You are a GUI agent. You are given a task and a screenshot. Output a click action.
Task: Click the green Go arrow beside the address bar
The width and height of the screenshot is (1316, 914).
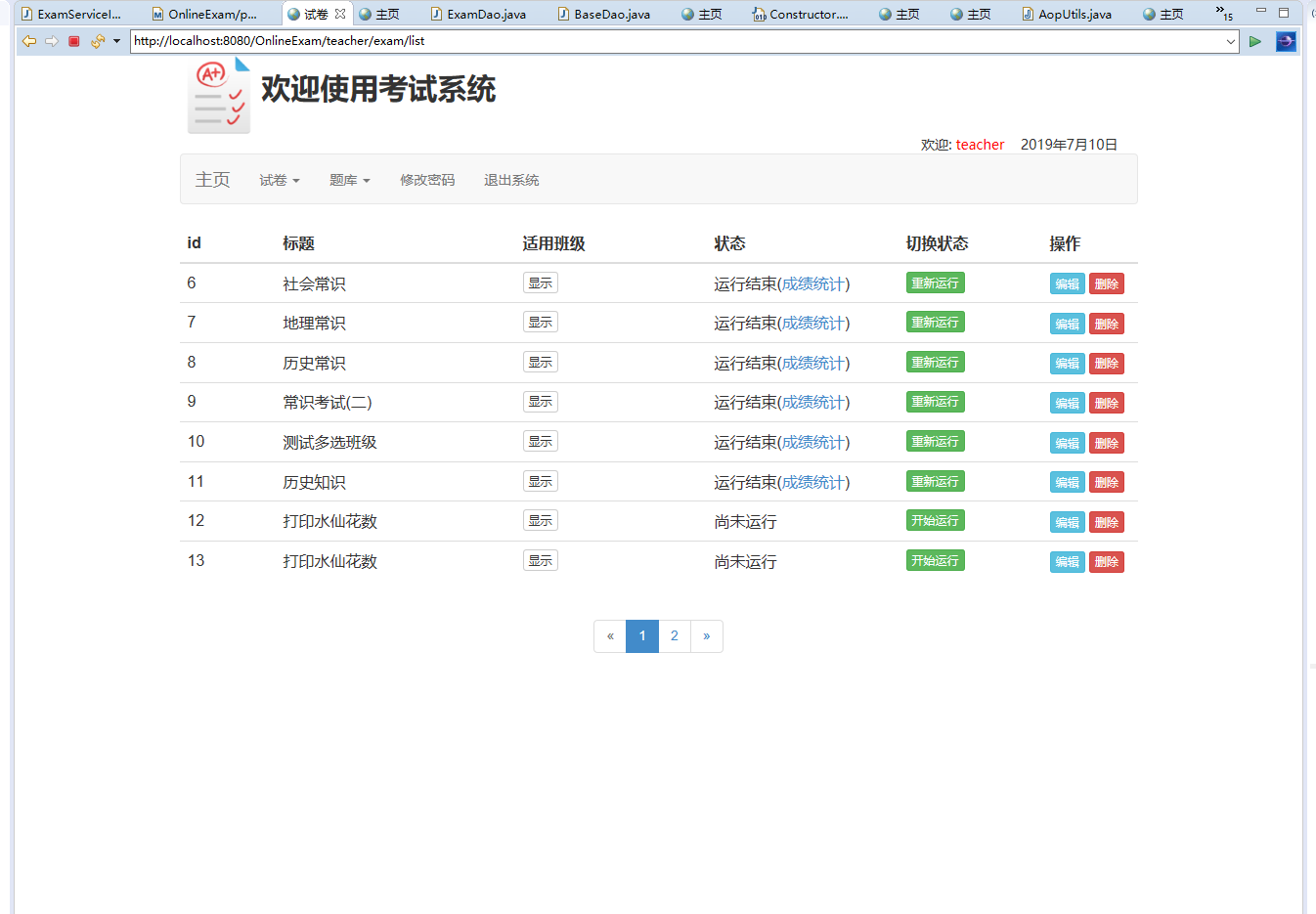pyautogui.click(x=1255, y=41)
